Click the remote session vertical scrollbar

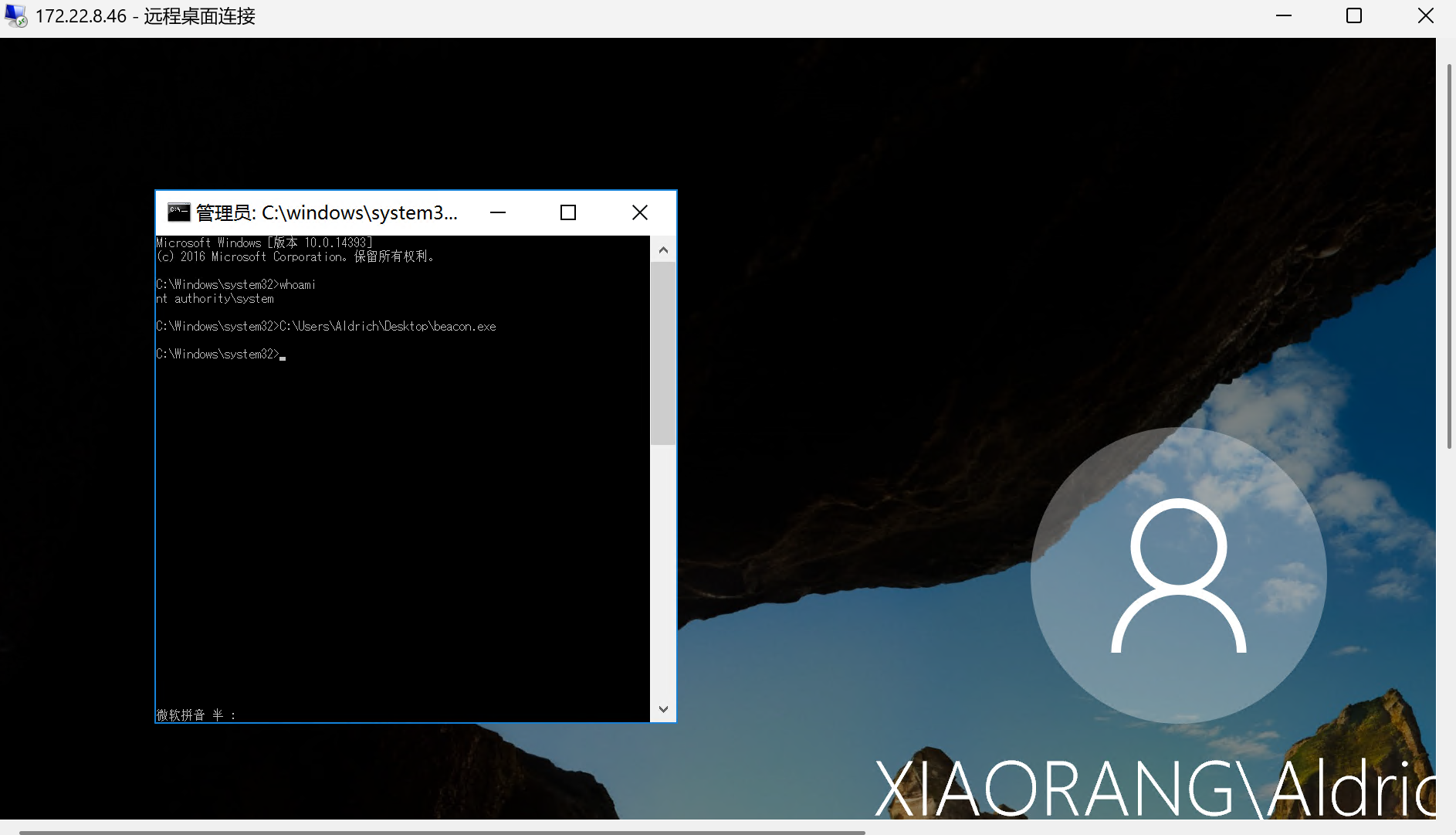pos(1449,255)
